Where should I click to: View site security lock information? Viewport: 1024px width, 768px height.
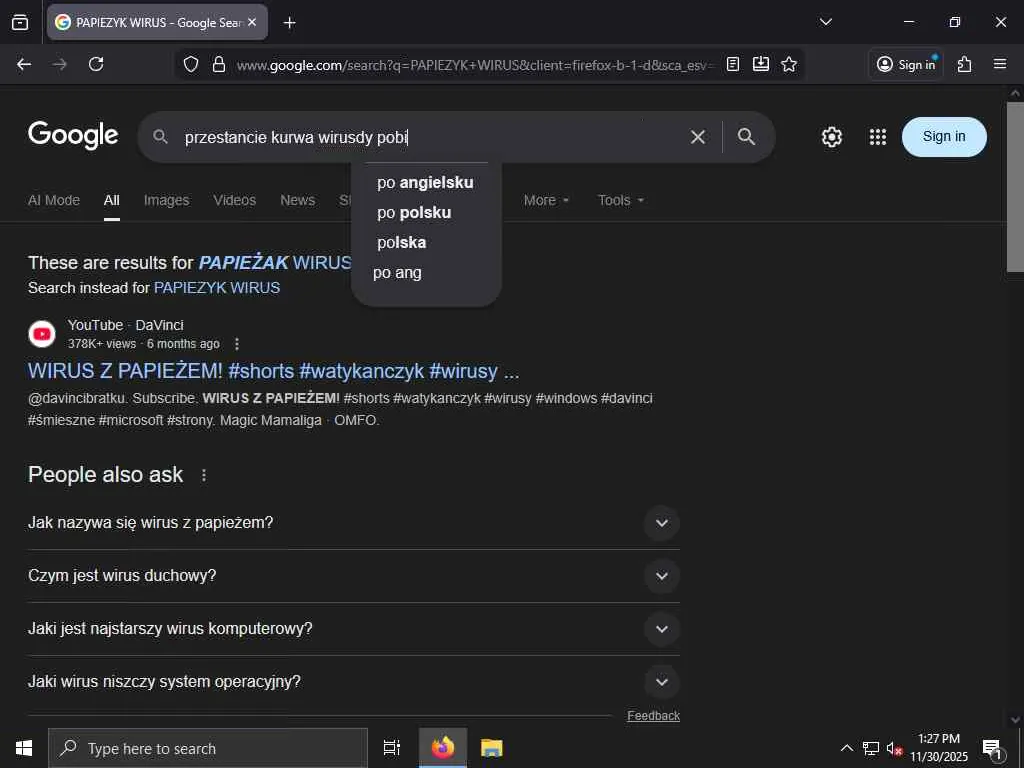pos(219,64)
